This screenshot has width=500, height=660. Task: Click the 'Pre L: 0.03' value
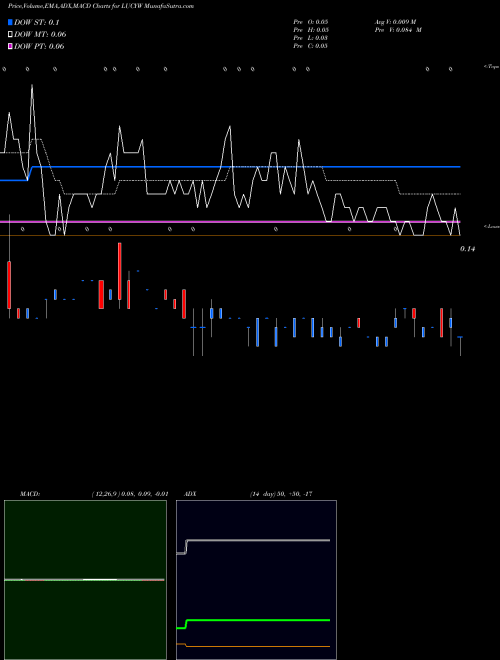click(311, 38)
